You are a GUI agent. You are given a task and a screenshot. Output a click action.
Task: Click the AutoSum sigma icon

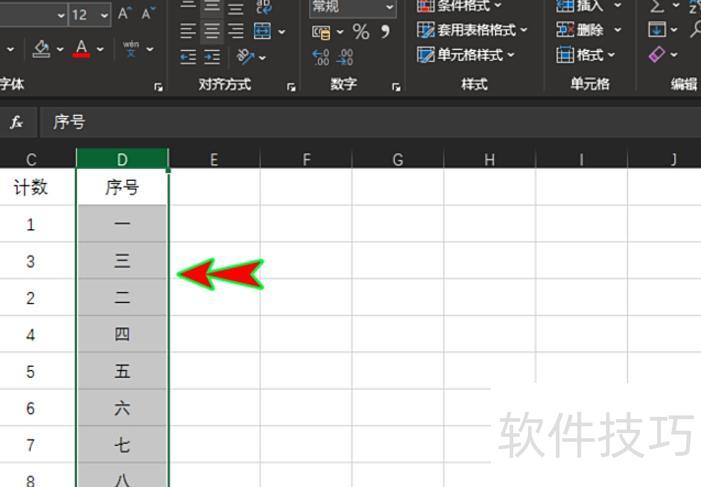coord(657,6)
